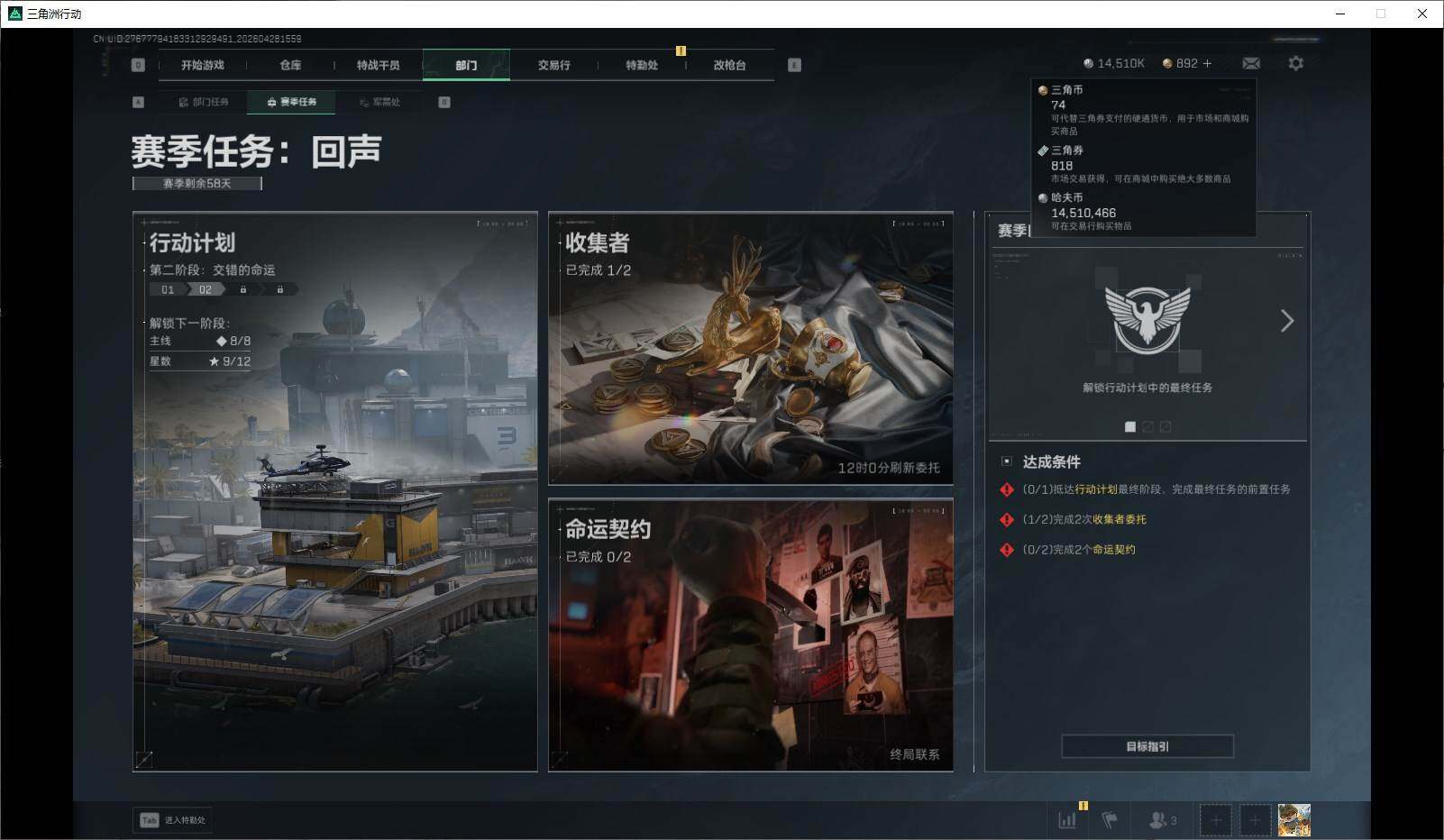Click the 赛季剩余58天 countdown bar
The width and height of the screenshot is (1444, 840).
(x=196, y=183)
